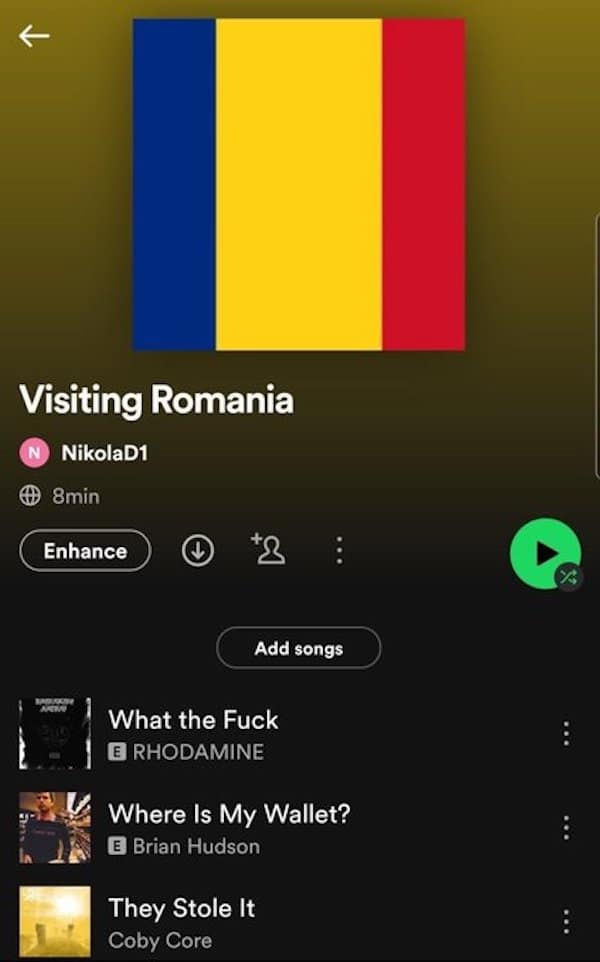Select the They Stole It album art
The width and height of the screenshot is (600, 962).
[x=55, y=922]
